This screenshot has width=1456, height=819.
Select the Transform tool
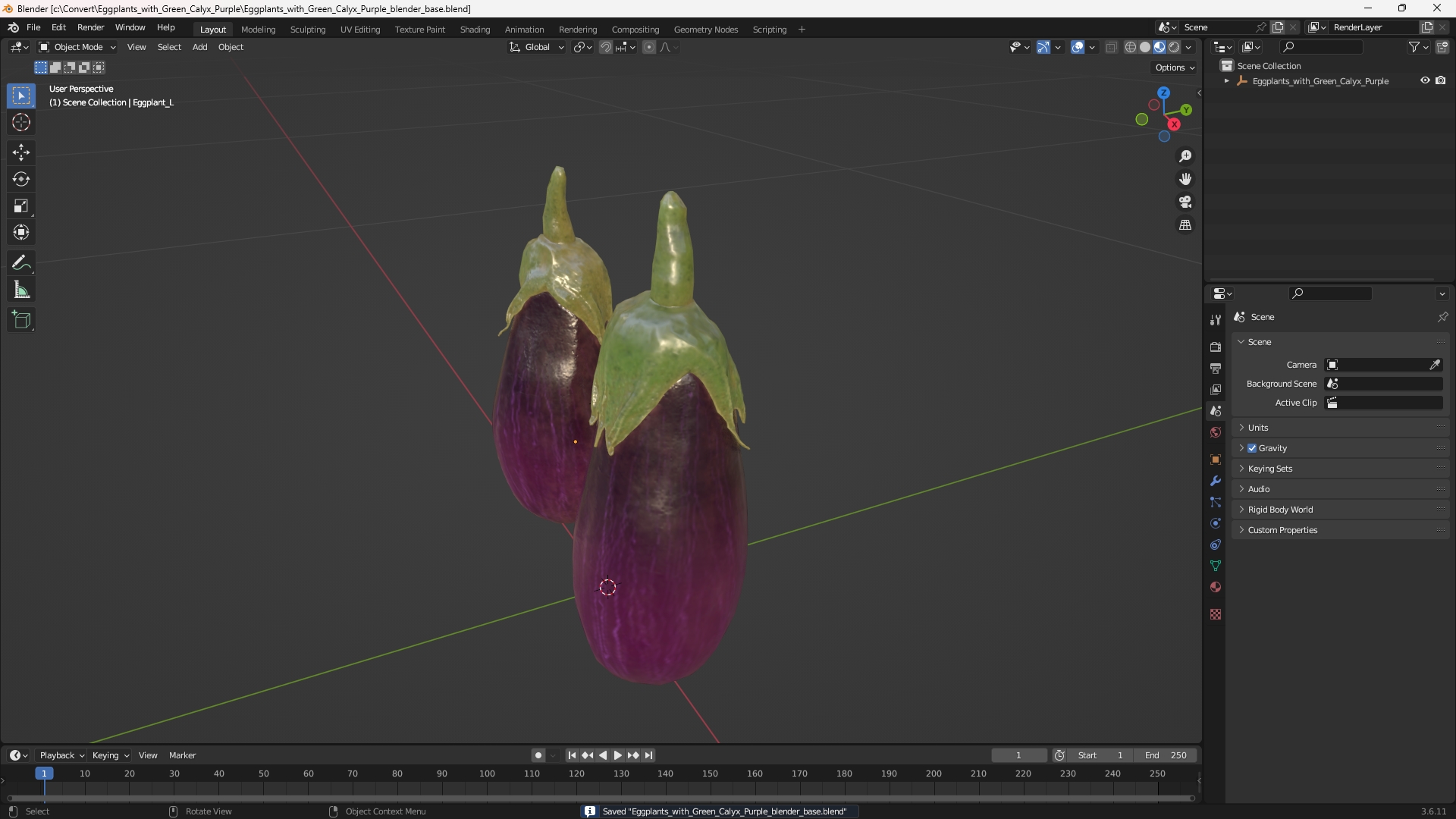pos(21,232)
